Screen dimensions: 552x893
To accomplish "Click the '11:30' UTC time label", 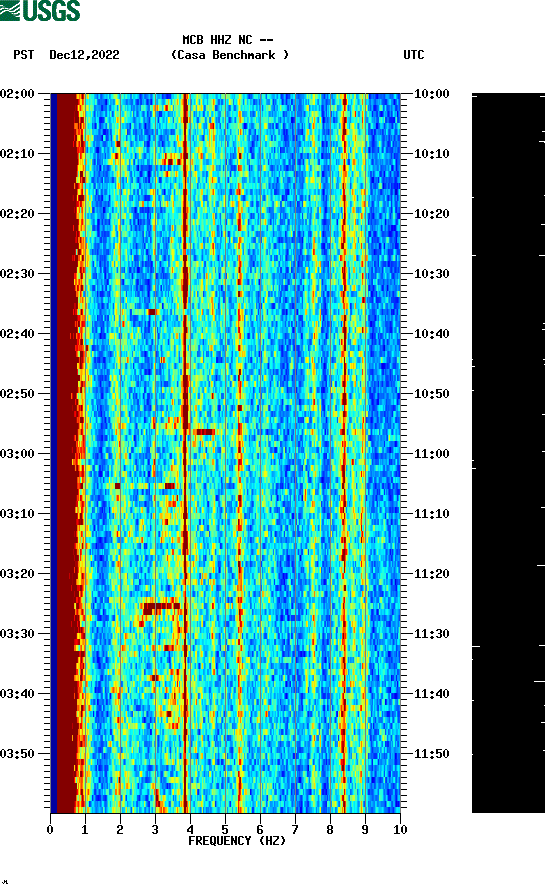I will [431, 634].
